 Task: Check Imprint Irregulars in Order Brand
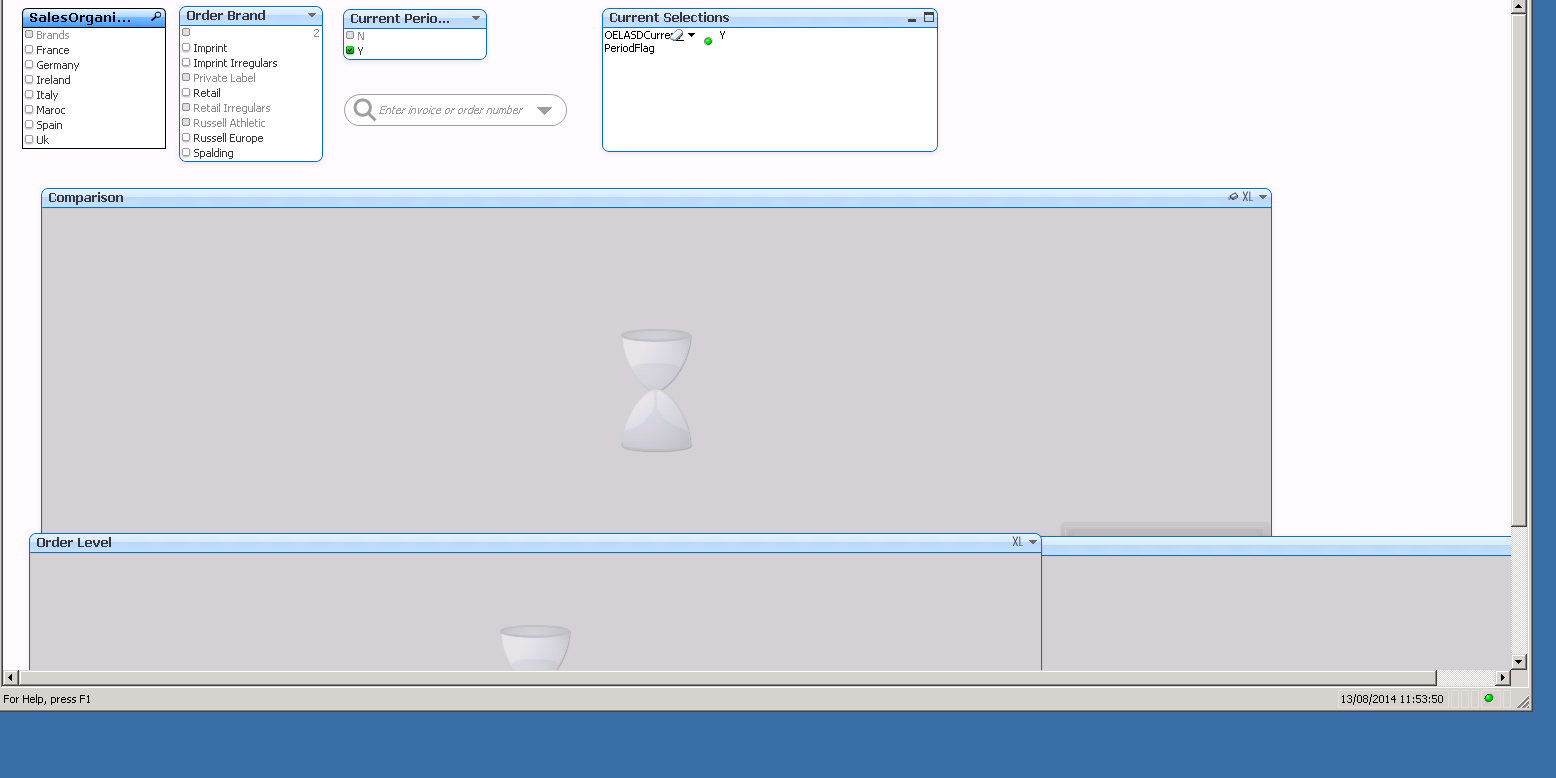pyautogui.click(x=186, y=62)
